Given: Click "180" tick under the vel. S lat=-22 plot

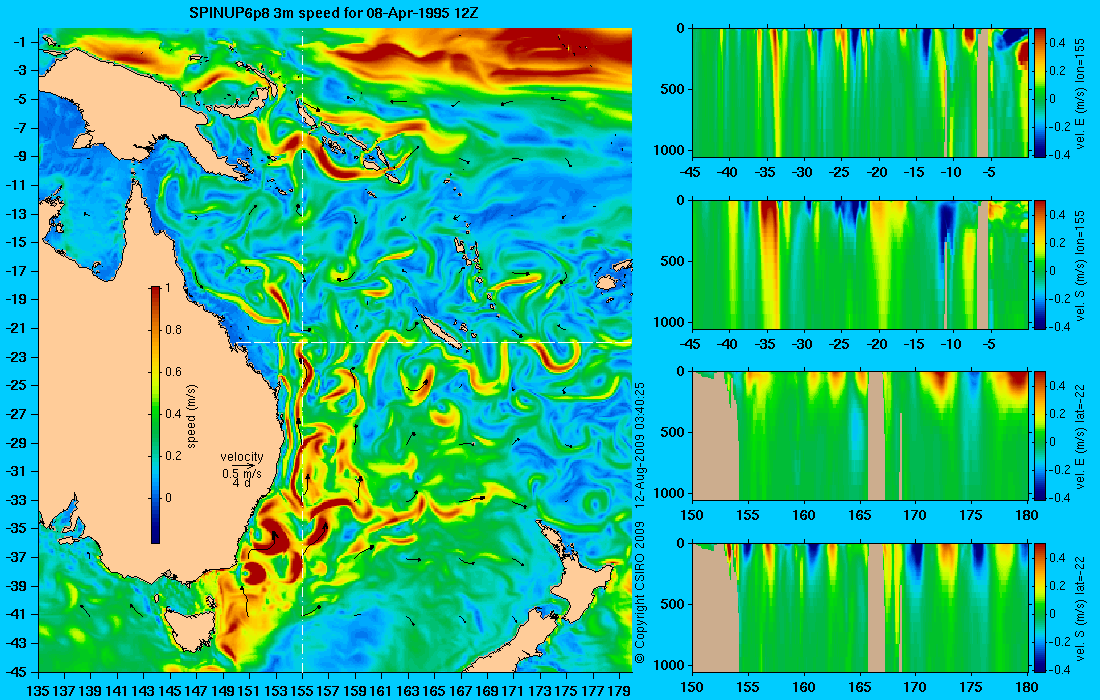Looking at the screenshot, I should [x=1027, y=687].
